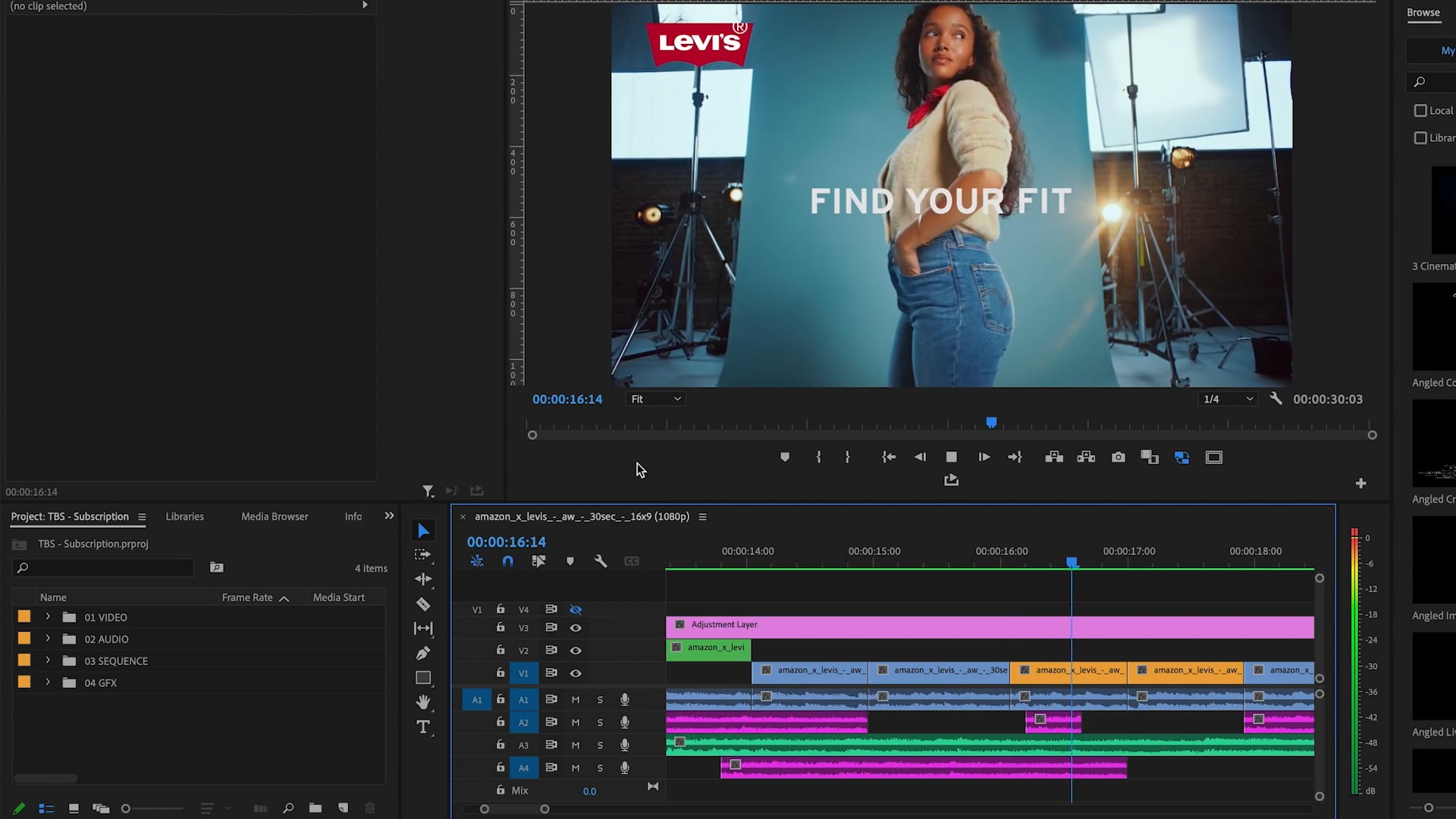Stop playback in Program Monitor

click(x=951, y=457)
